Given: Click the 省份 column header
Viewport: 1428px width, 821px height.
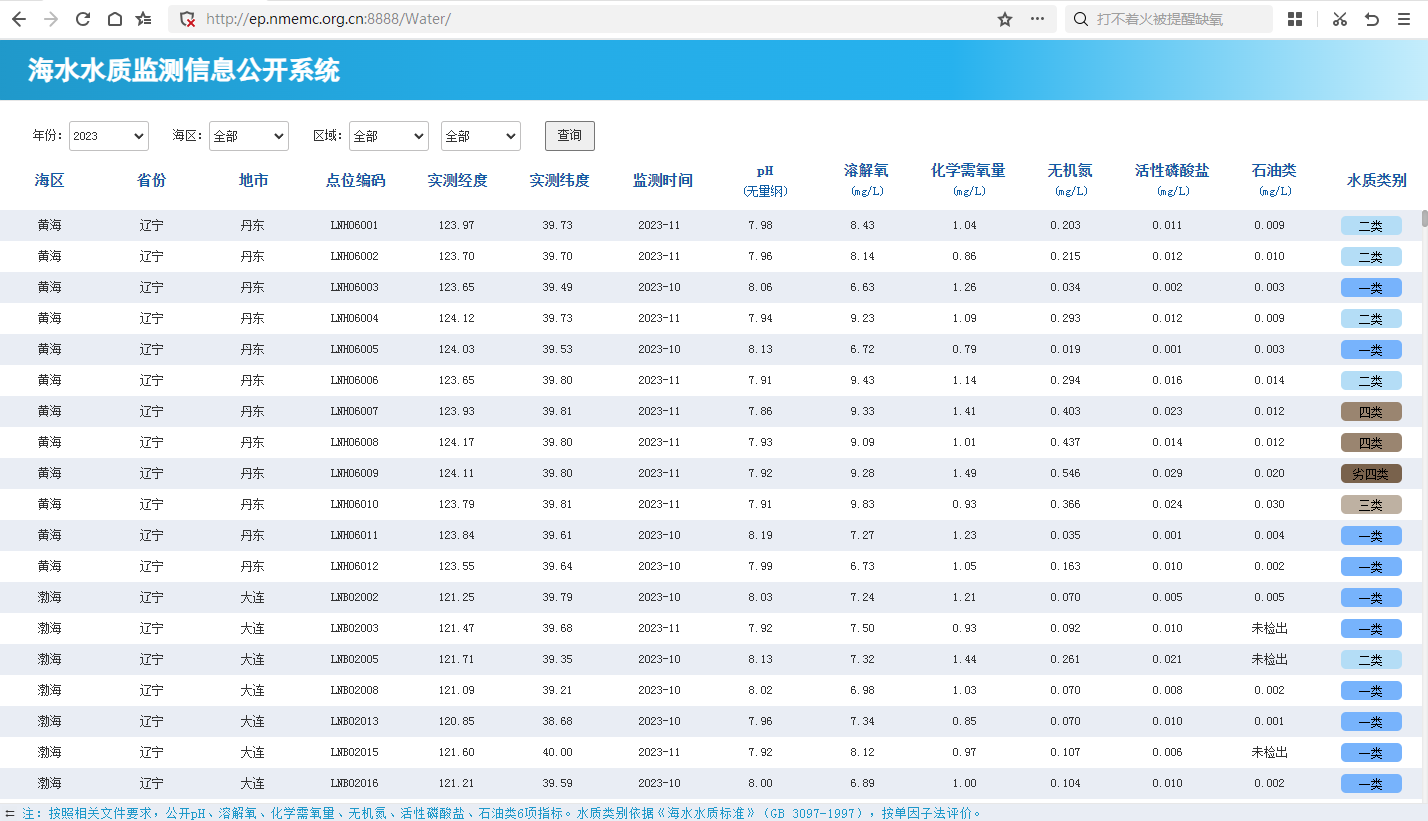Looking at the screenshot, I should click(152, 181).
